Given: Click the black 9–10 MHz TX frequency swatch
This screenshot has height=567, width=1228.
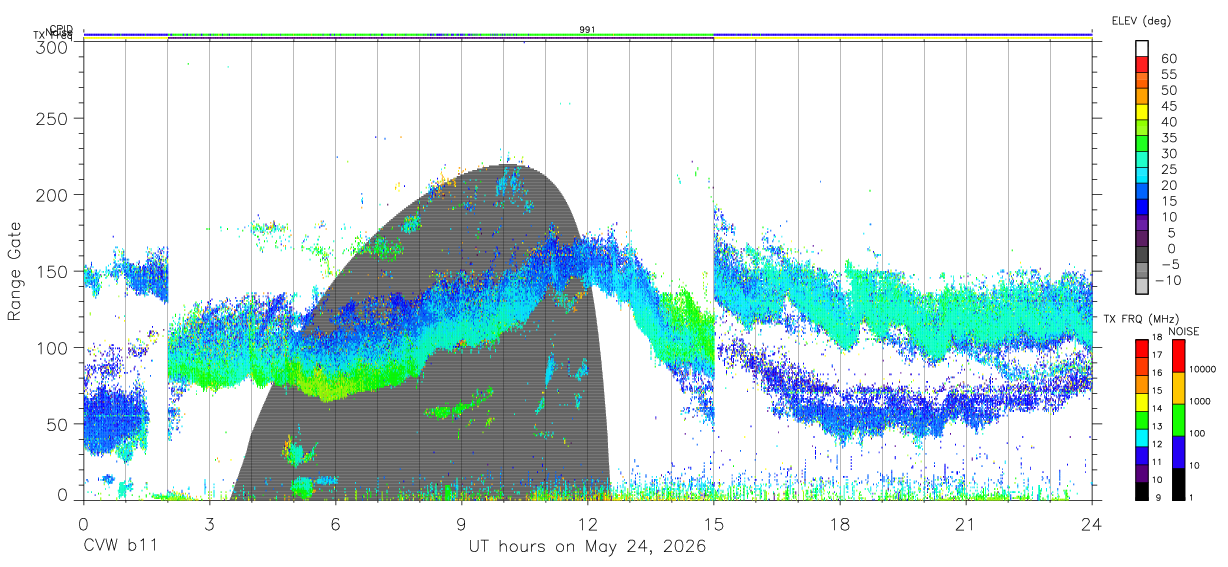Looking at the screenshot, I should (1141, 491).
